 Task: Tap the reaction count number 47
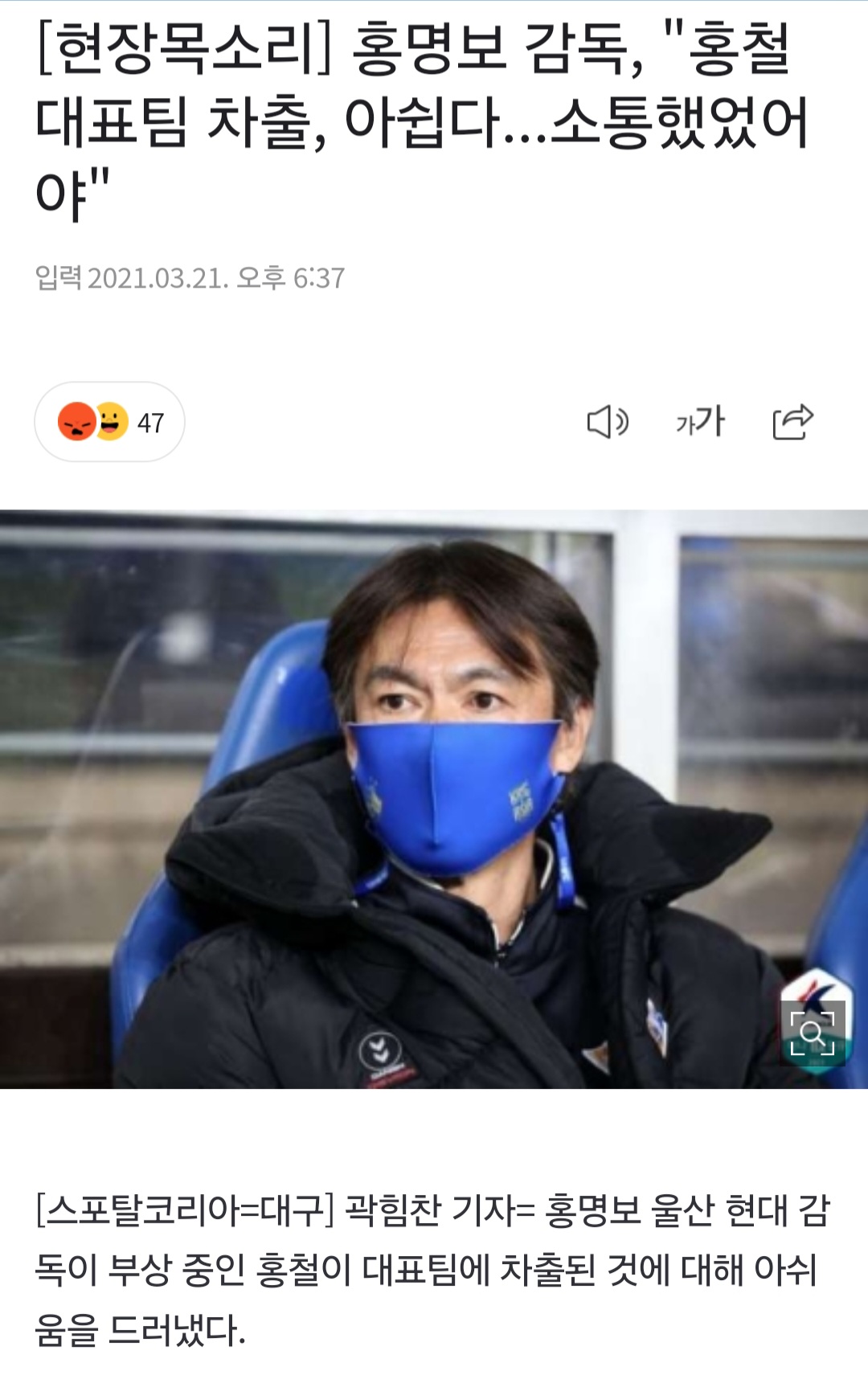click(150, 423)
